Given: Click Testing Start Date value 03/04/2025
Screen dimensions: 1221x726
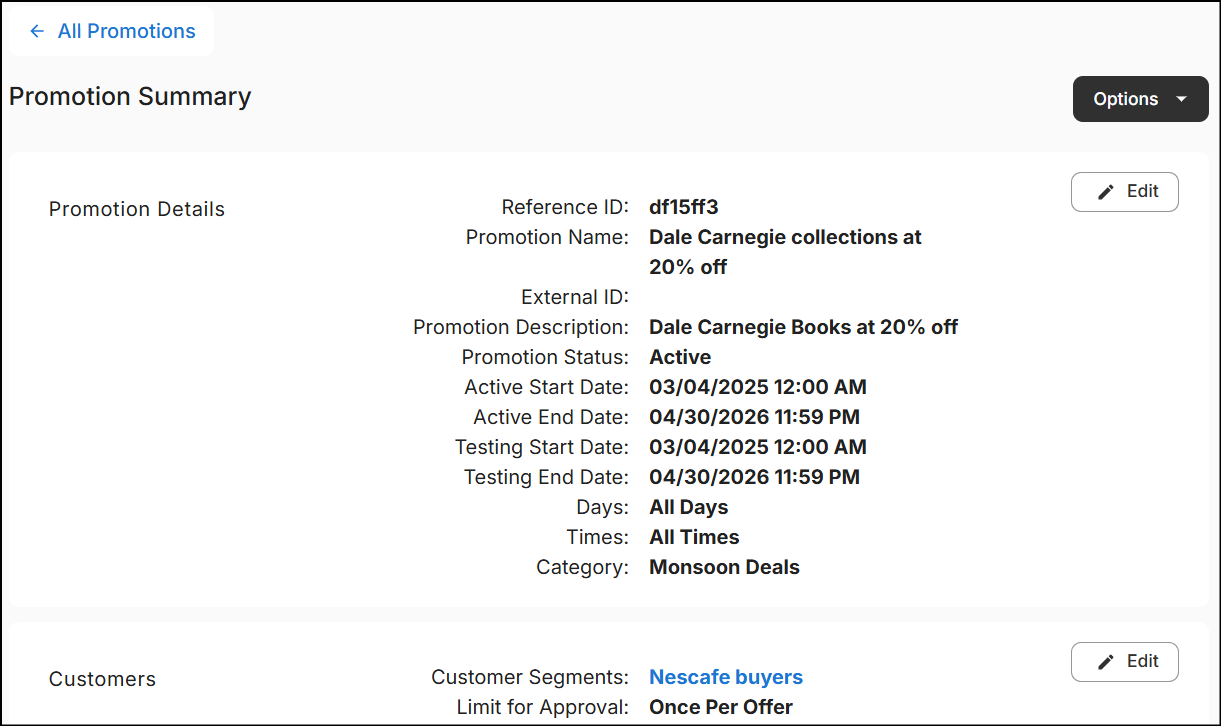Looking at the screenshot, I should click(758, 447).
